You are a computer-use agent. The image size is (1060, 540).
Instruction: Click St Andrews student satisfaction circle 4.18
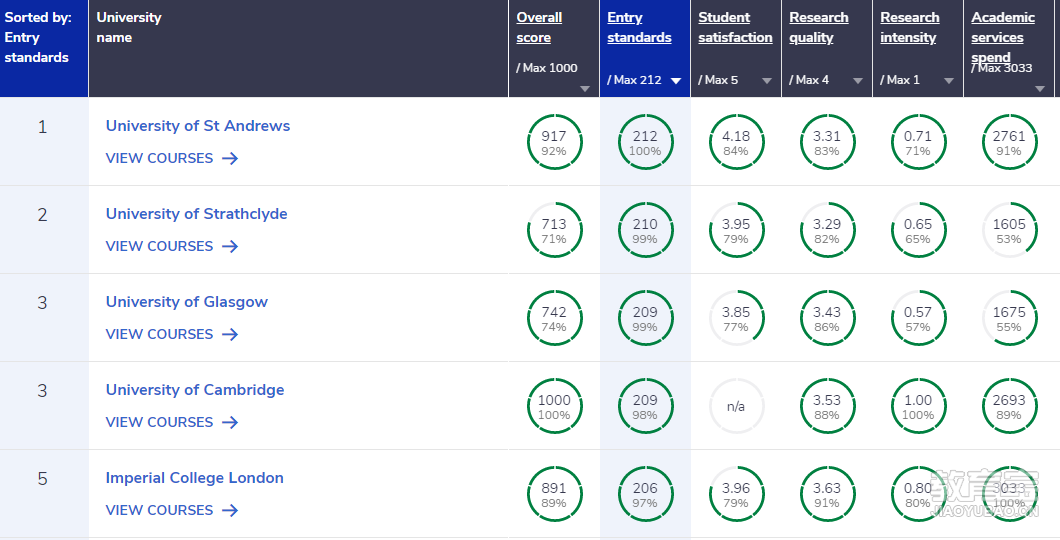click(736, 142)
